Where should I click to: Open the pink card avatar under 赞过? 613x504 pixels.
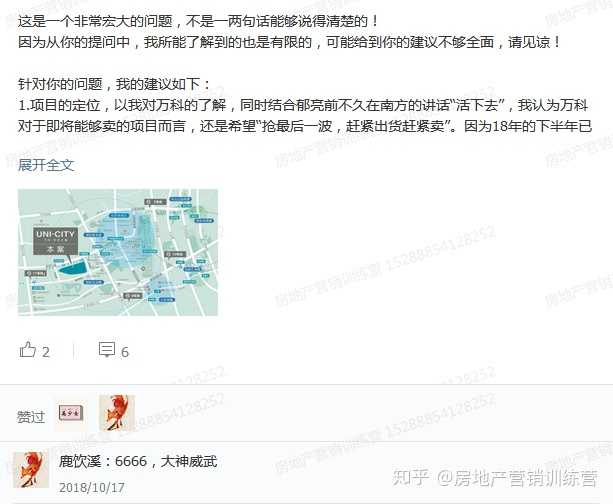click(71, 413)
